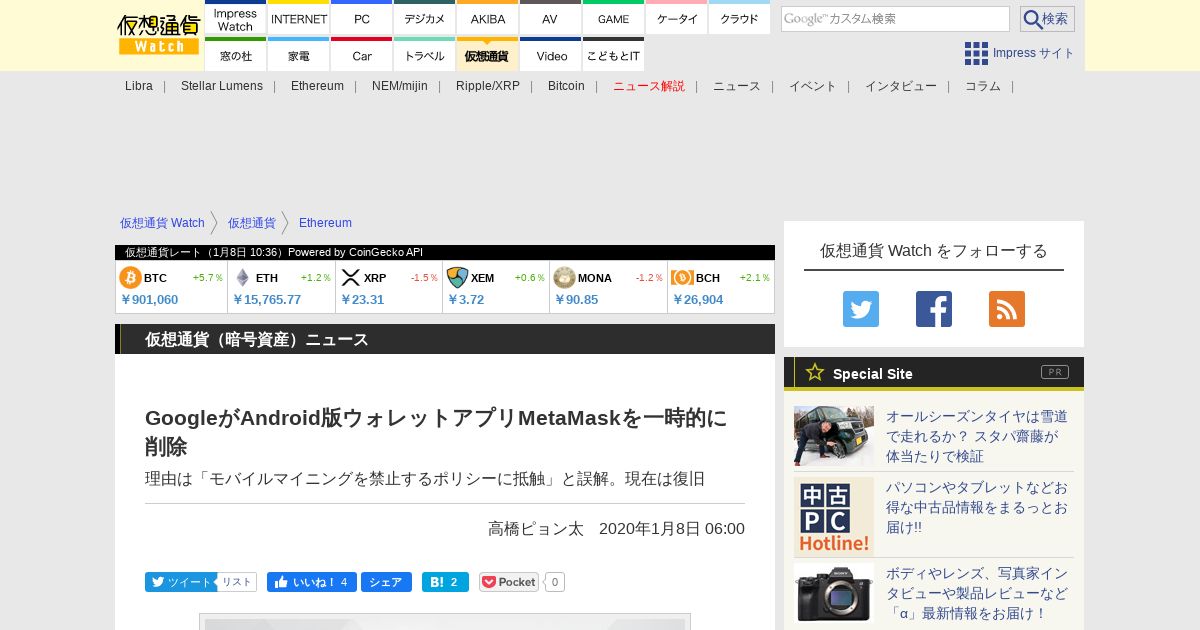Open the オールシーズンタイヤ snow tire article link
The height and width of the screenshot is (630, 1200).
coord(977,436)
